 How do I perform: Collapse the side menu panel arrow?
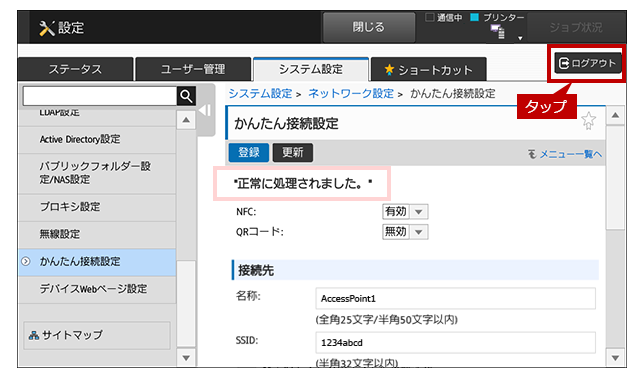(205, 110)
